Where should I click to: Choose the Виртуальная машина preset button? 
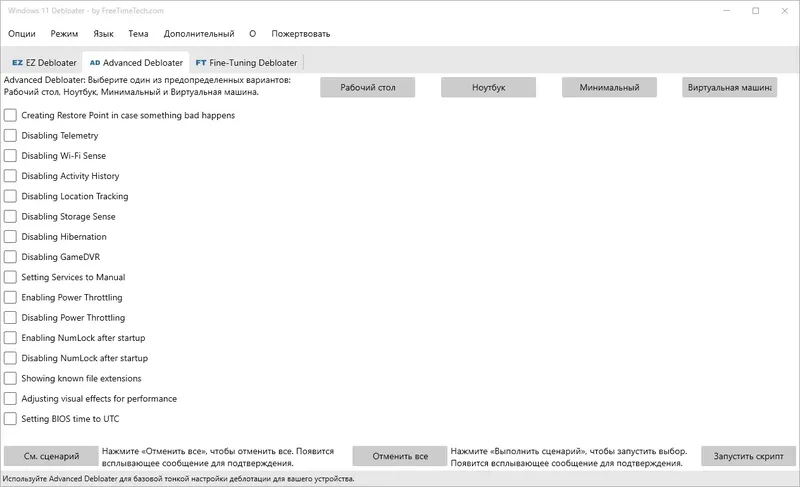pos(730,87)
